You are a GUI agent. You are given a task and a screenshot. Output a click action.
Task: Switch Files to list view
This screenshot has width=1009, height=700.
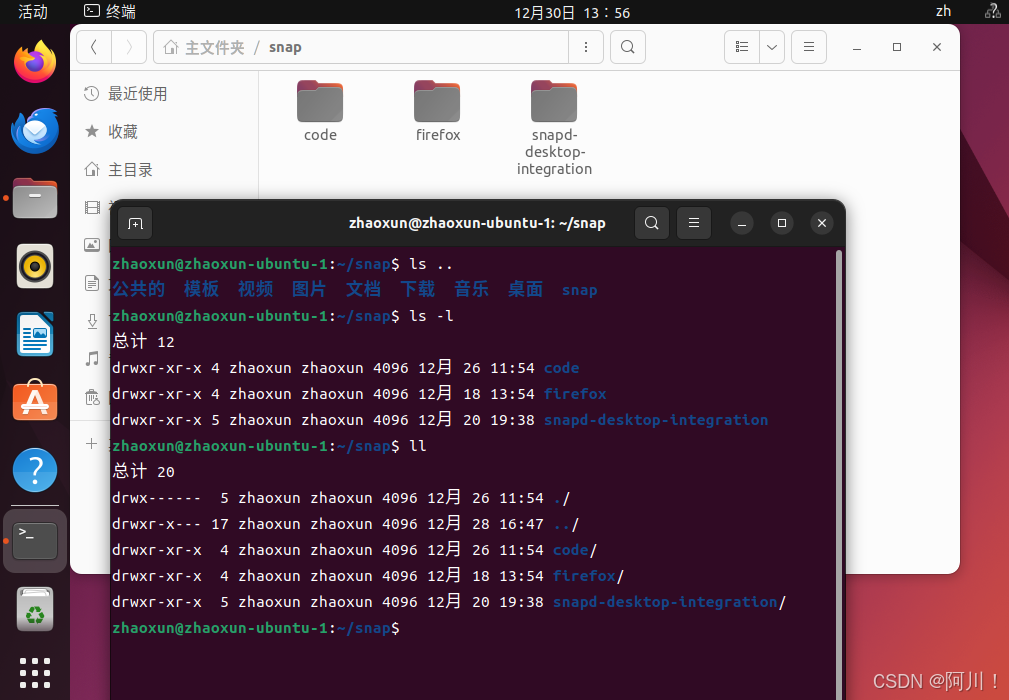[742, 47]
